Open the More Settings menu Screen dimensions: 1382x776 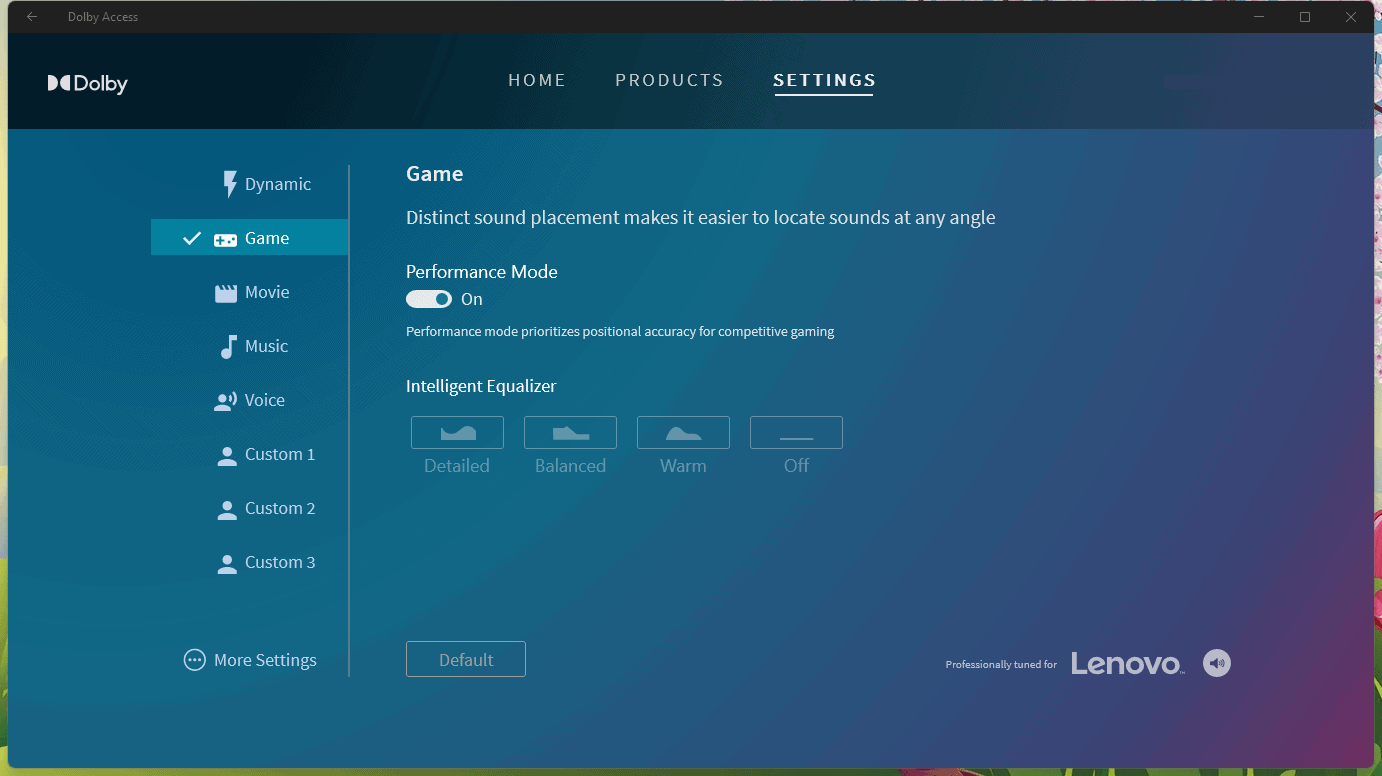pyautogui.click(x=249, y=660)
